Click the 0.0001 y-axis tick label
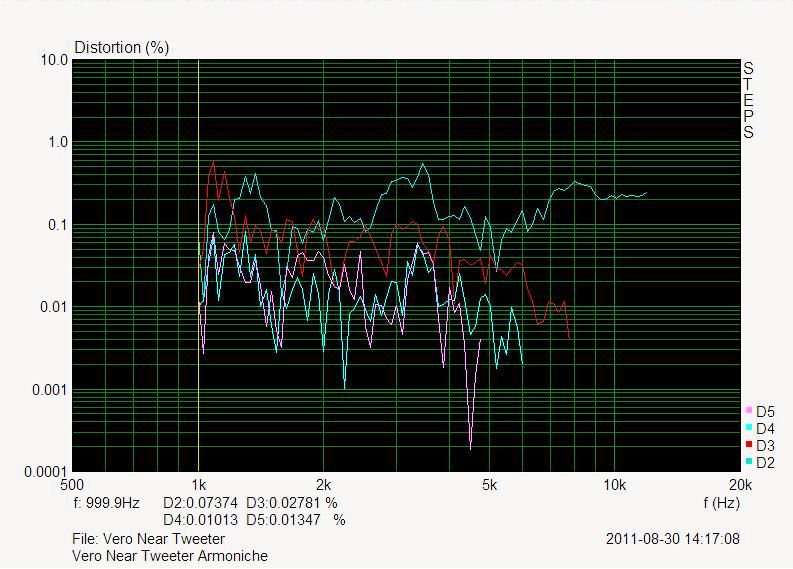Viewport: 793px width, 569px height. (46, 472)
